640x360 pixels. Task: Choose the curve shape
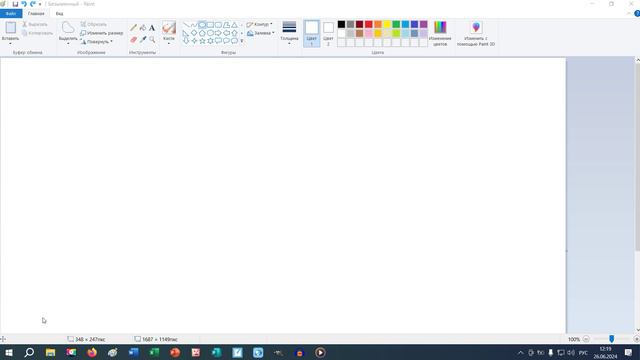click(194, 25)
